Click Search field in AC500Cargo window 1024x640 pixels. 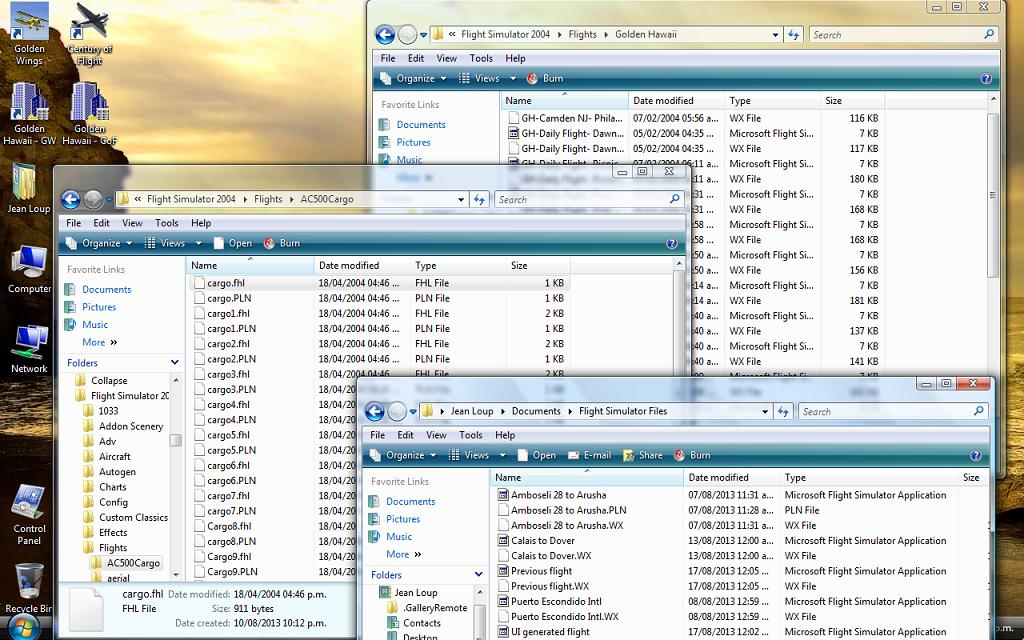point(581,200)
